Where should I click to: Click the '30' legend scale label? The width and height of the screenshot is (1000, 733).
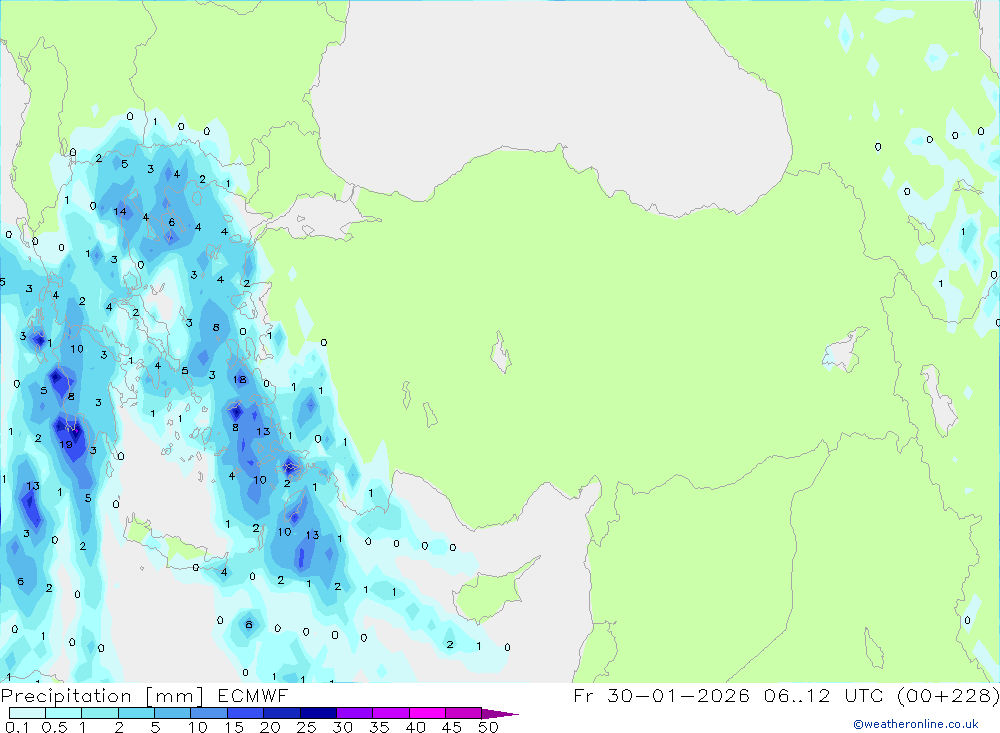342,727
